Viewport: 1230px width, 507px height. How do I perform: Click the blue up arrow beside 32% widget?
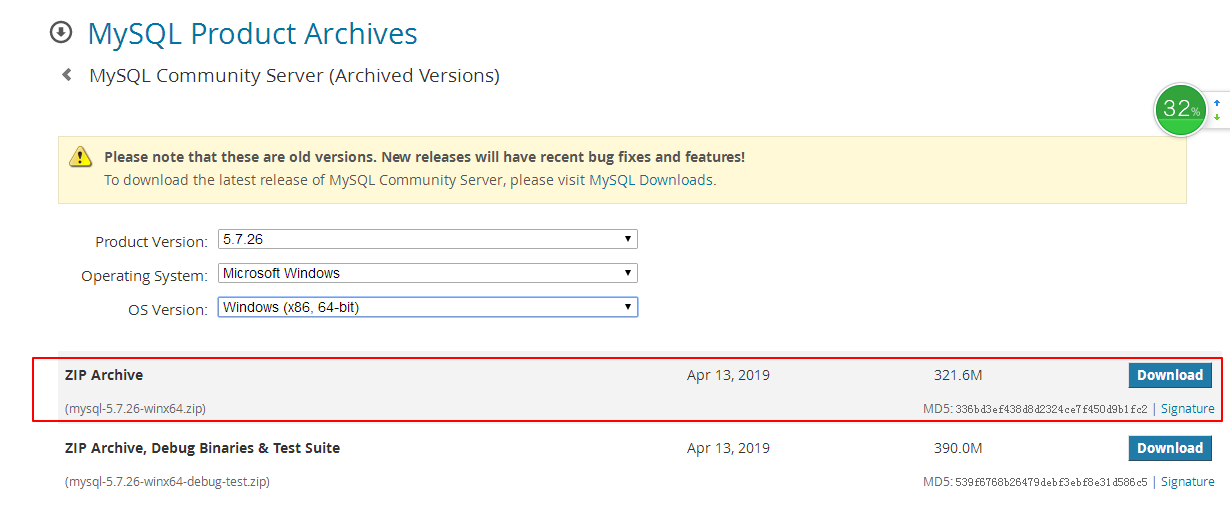pos(1217,103)
